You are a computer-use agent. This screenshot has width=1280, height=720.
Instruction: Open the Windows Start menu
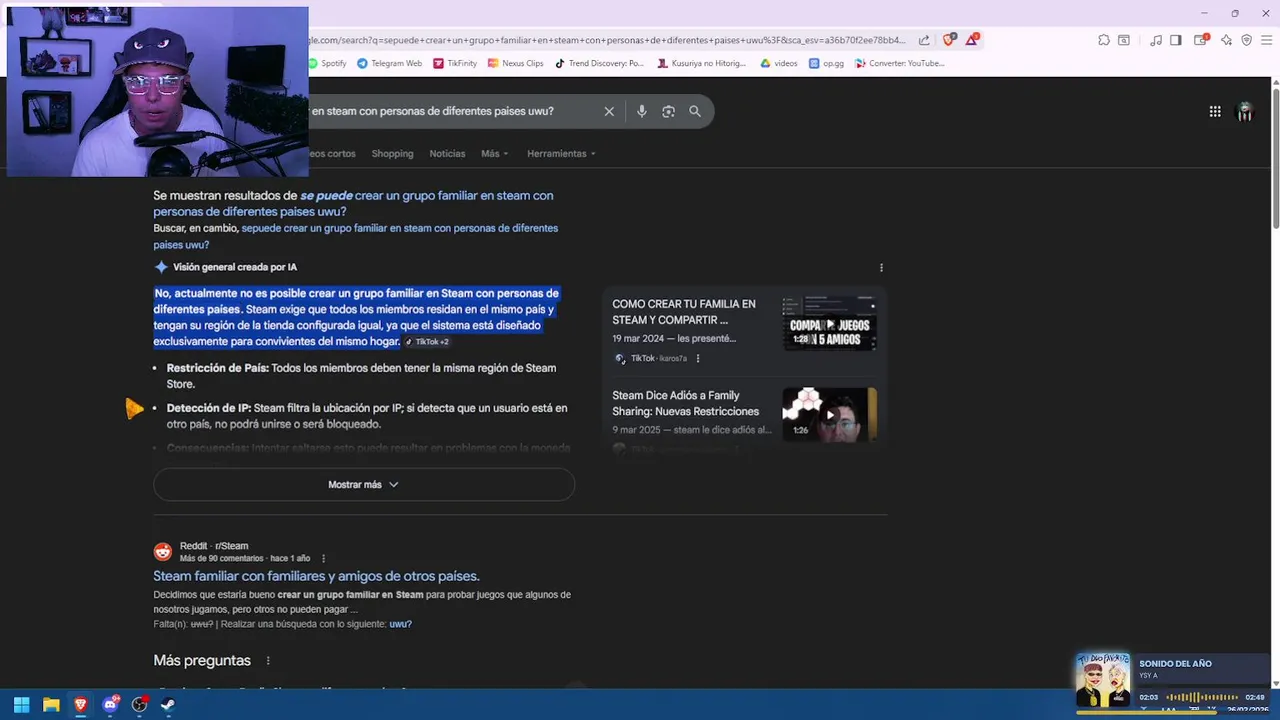pyautogui.click(x=22, y=704)
